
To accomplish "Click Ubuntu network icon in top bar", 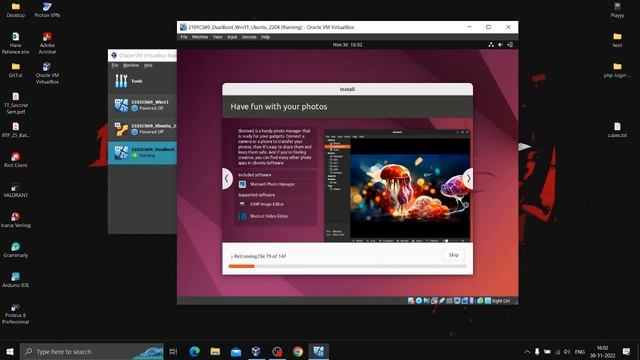I will [491, 45].
